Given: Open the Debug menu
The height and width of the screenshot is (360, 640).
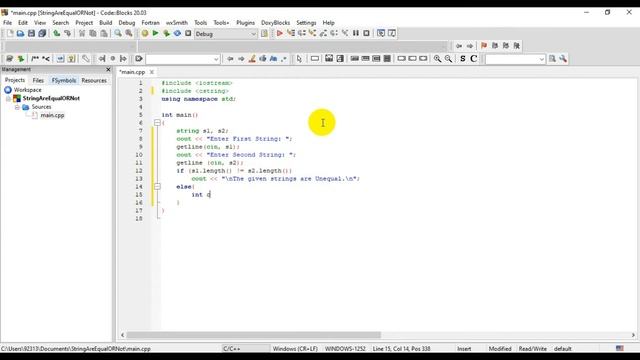Looking at the screenshot, I should coord(127,22).
